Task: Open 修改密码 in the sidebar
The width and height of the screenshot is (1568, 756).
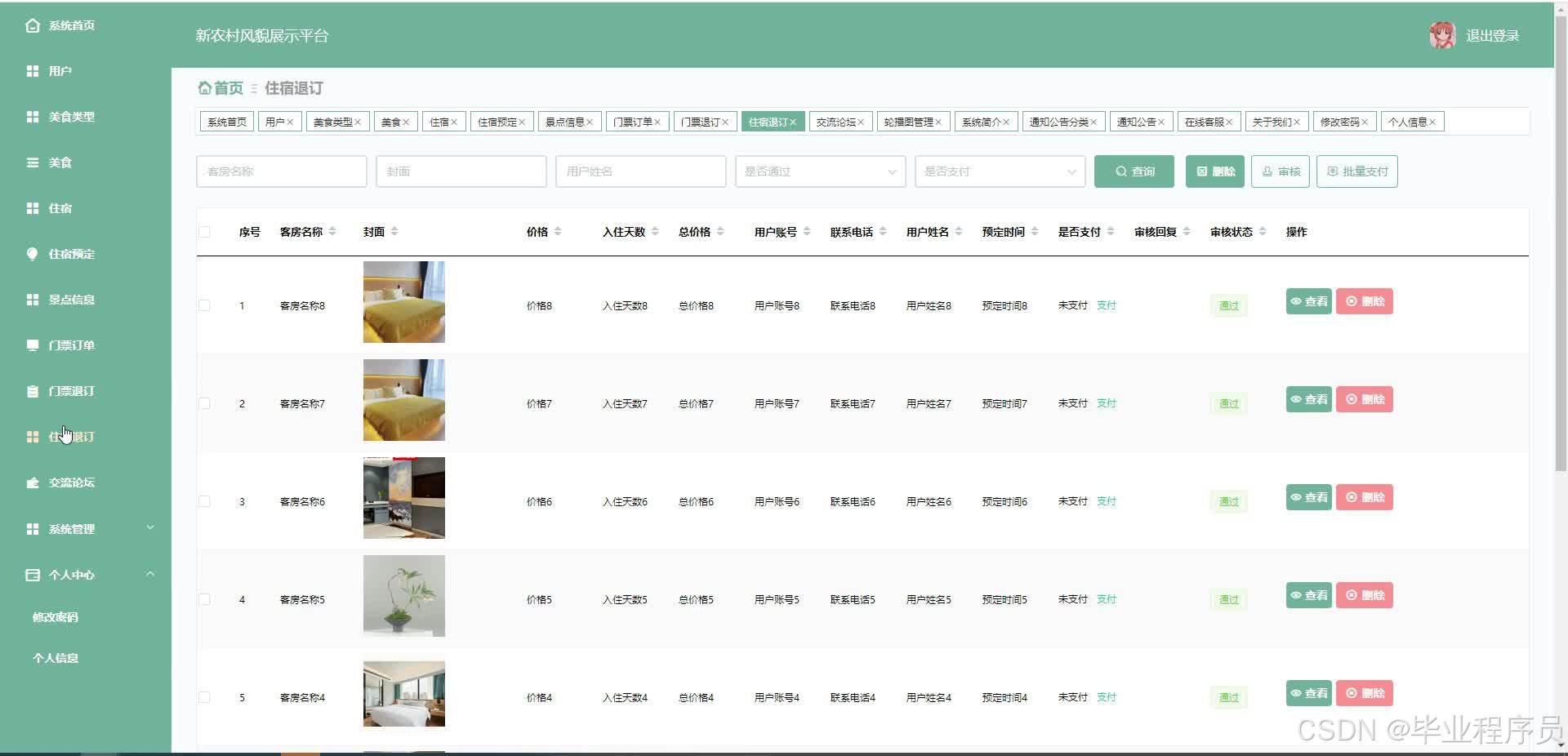Action: coord(56,617)
